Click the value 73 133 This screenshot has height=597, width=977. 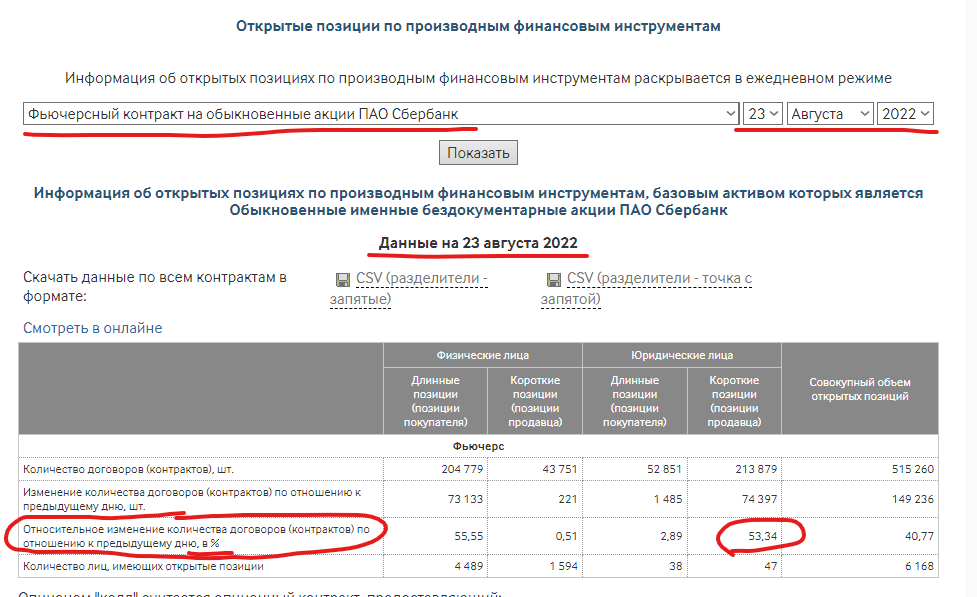(x=465, y=499)
